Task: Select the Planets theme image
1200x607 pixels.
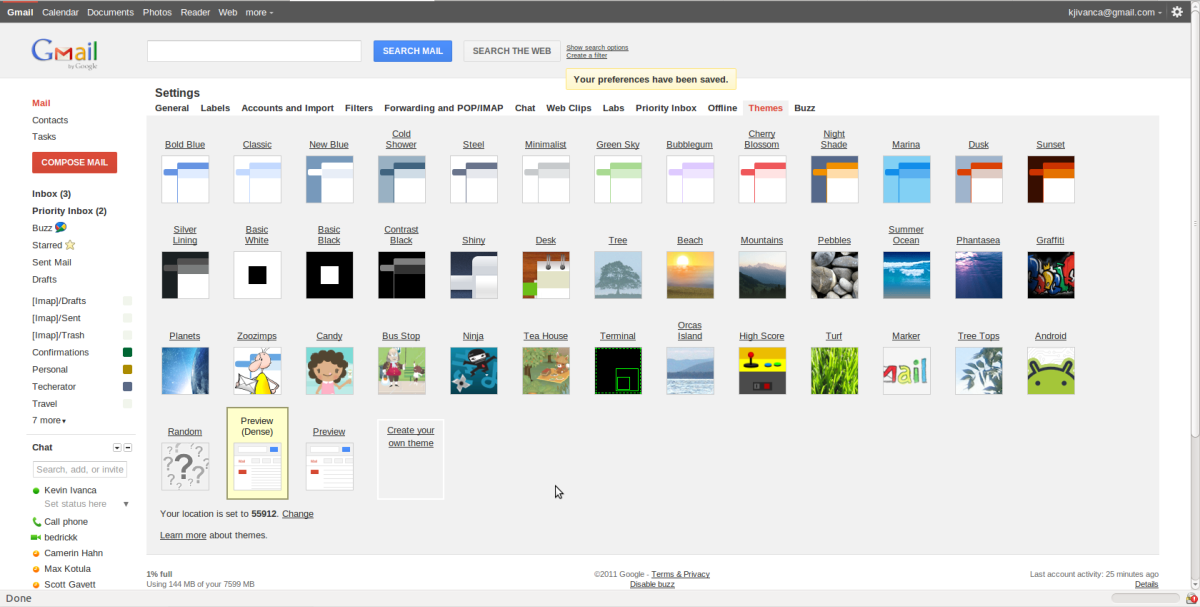Action: pos(185,371)
